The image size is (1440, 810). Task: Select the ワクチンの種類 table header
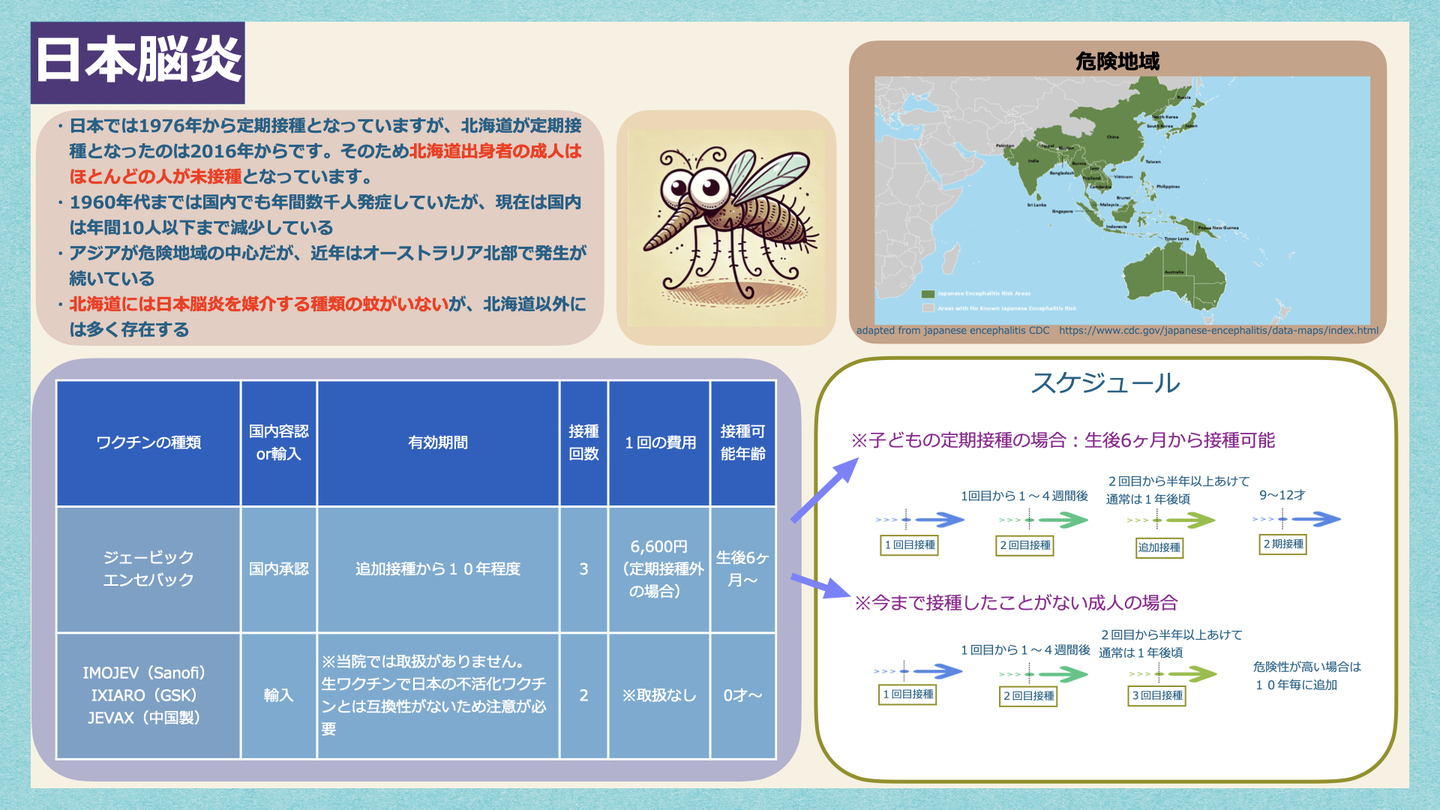pyautogui.click(x=148, y=442)
